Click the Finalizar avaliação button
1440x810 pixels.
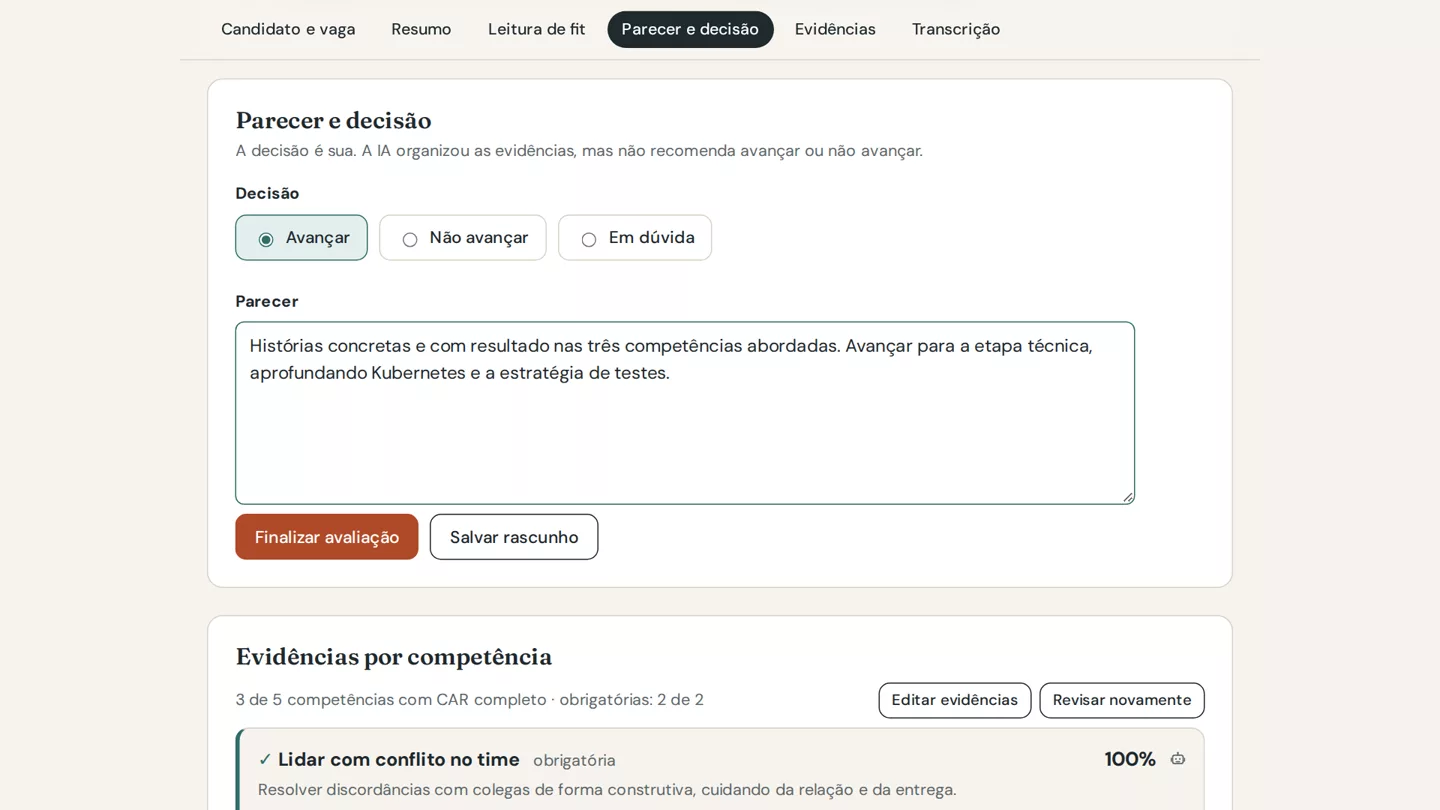click(327, 537)
